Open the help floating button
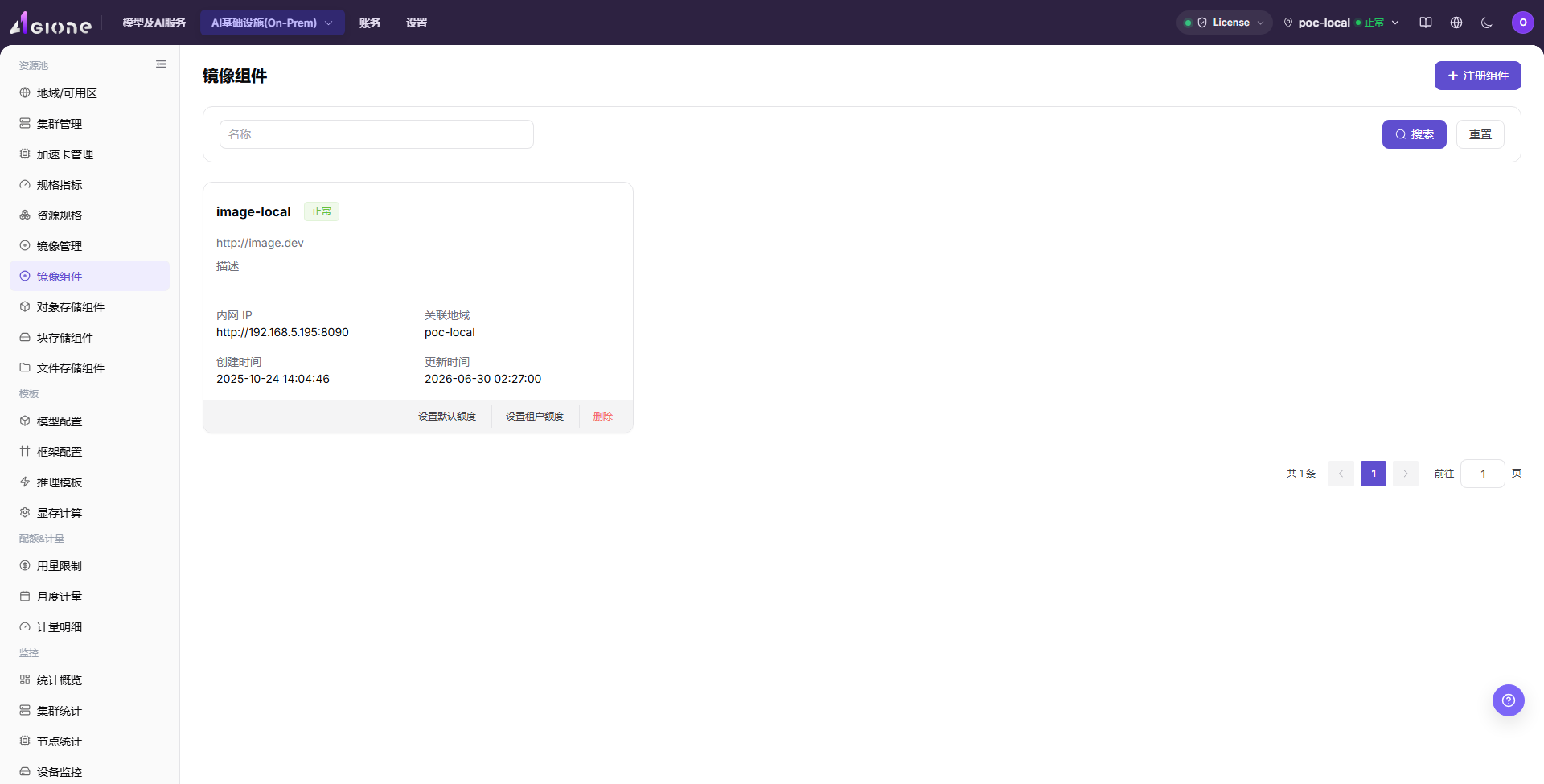Viewport: 1544px width, 784px height. tap(1509, 700)
